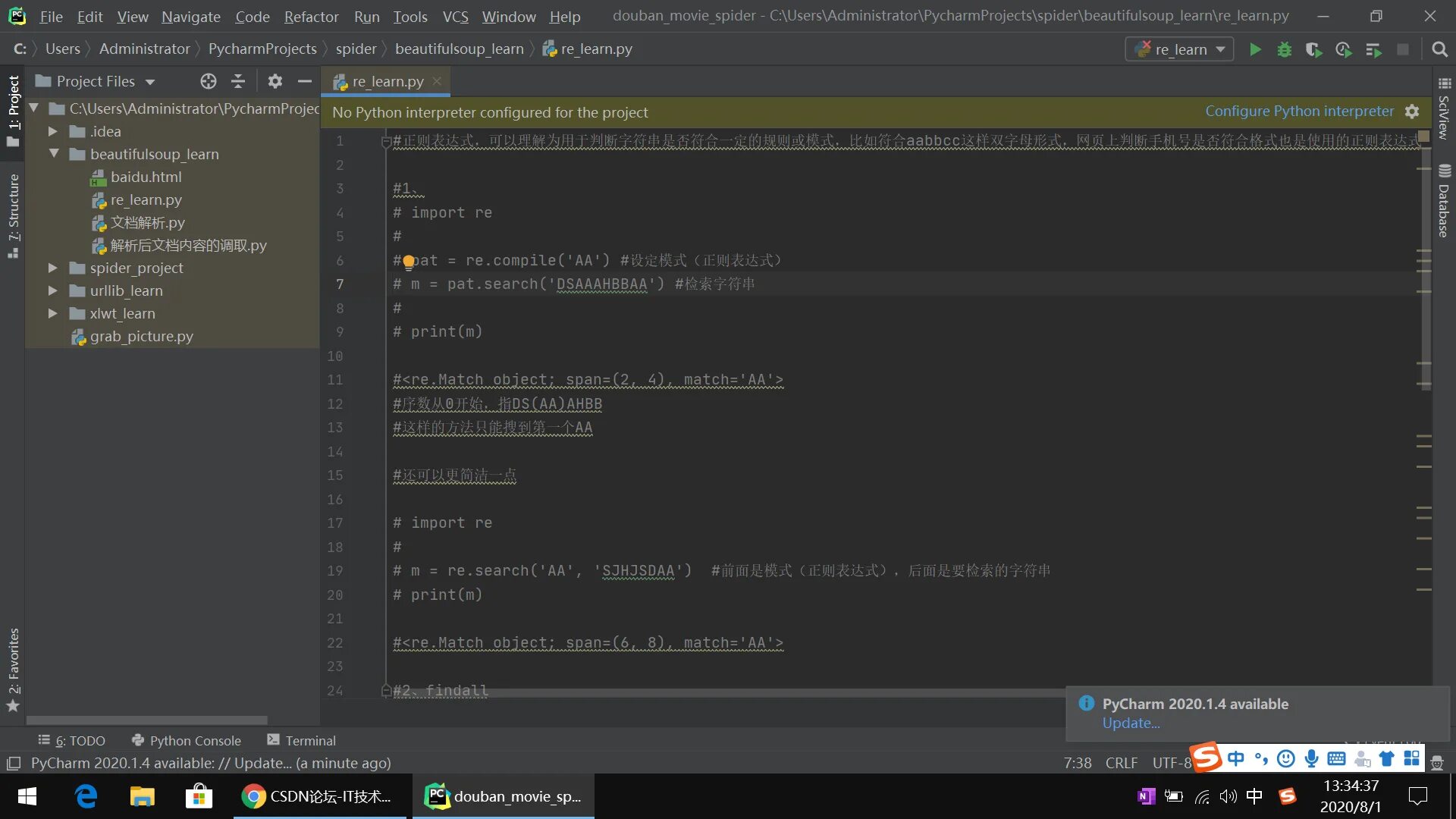Viewport: 1456px width, 819px height.
Task: Click the locate file target icon
Action: (x=208, y=81)
